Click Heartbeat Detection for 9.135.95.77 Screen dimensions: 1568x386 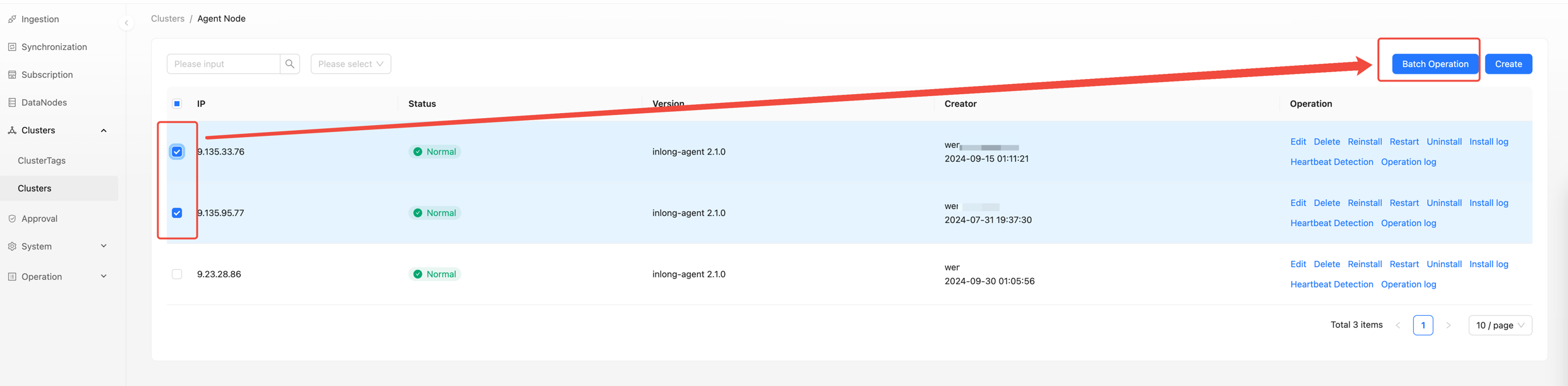tap(1331, 223)
